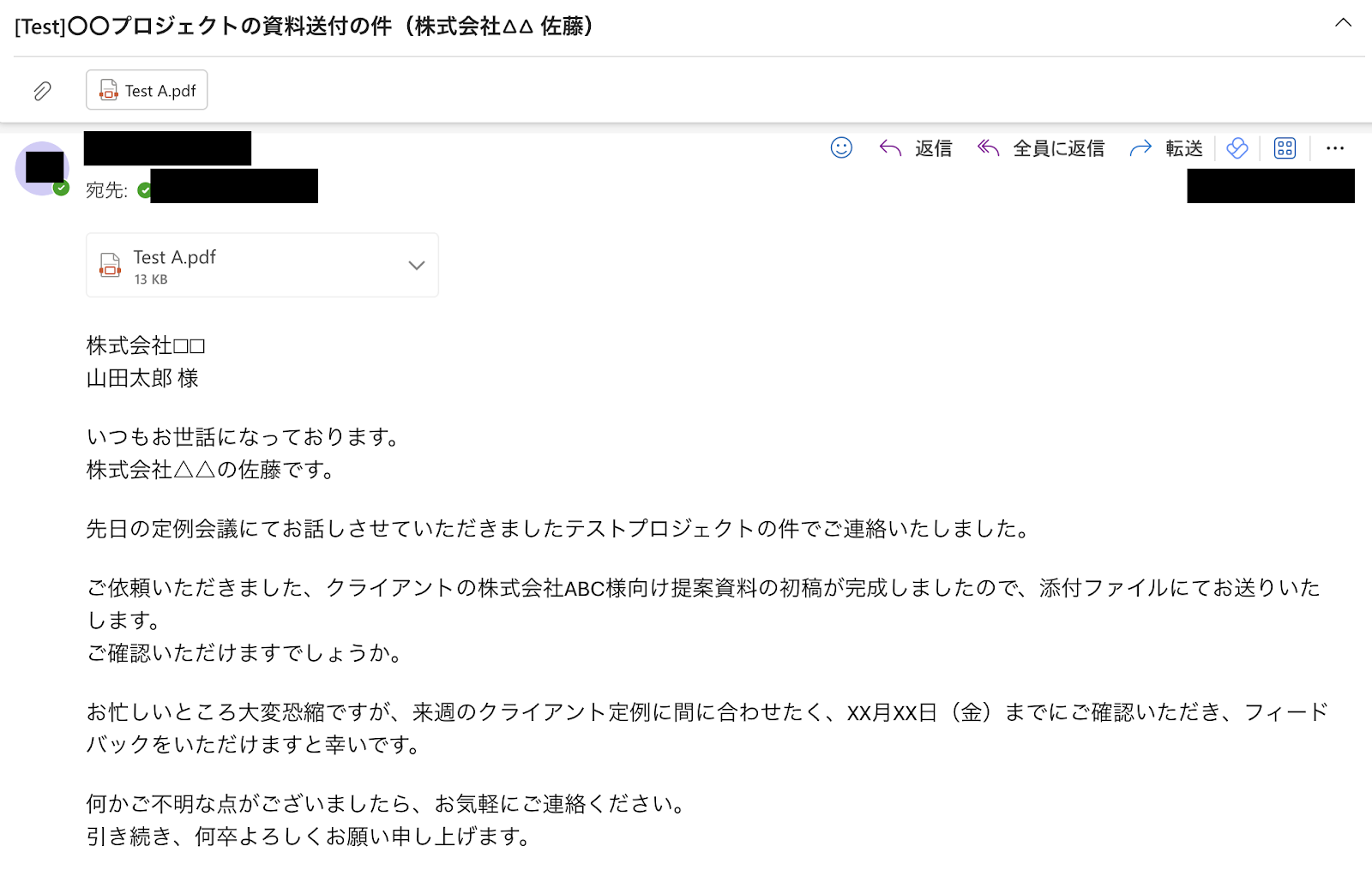The height and width of the screenshot is (882, 1372).
Task: Click the paperclip attachments icon
Action: pos(42,90)
